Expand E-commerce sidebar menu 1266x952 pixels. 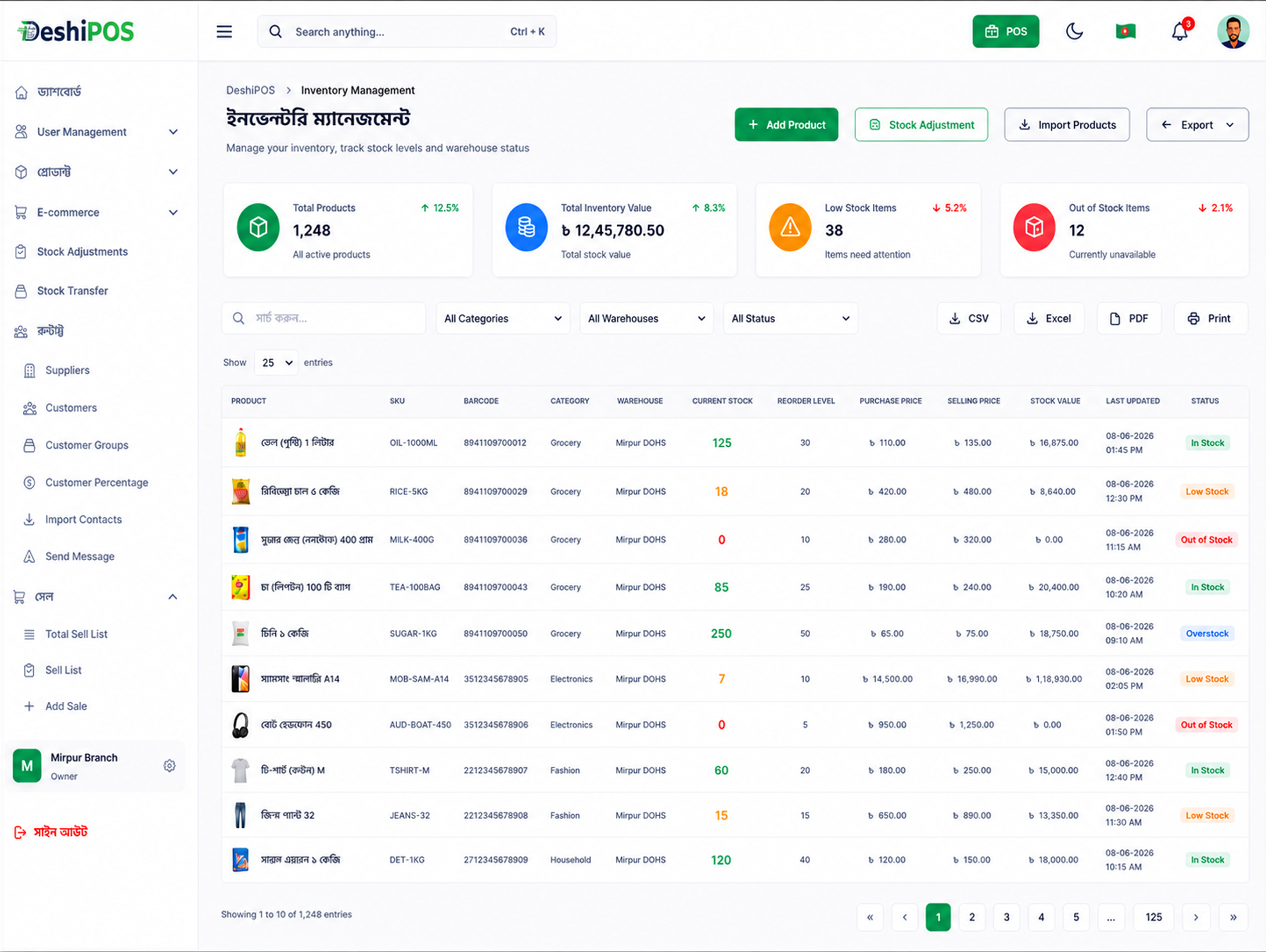click(x=96, y=212)
